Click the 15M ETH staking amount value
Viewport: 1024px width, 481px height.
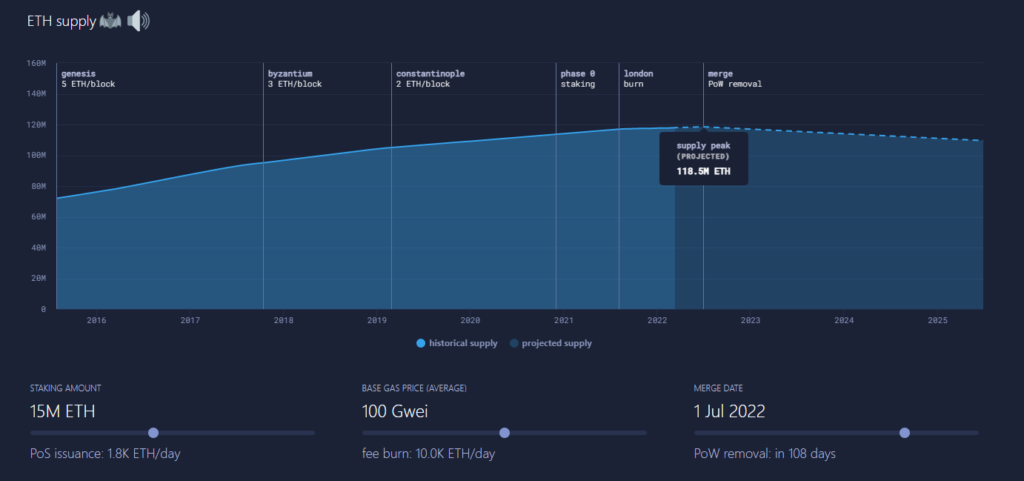[x=63, y=410]
